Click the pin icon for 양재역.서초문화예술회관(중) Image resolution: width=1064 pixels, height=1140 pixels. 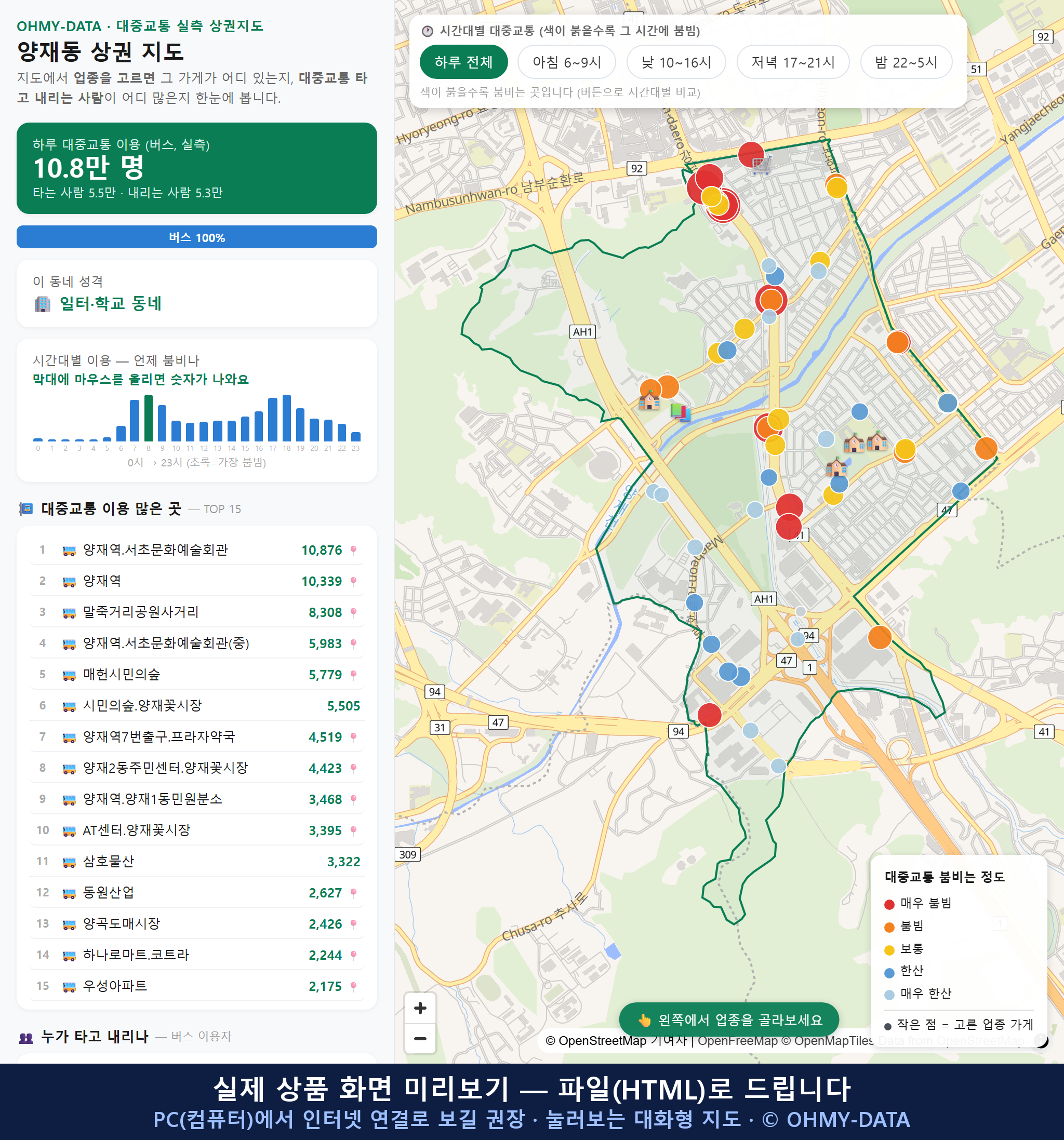point(353,643)
